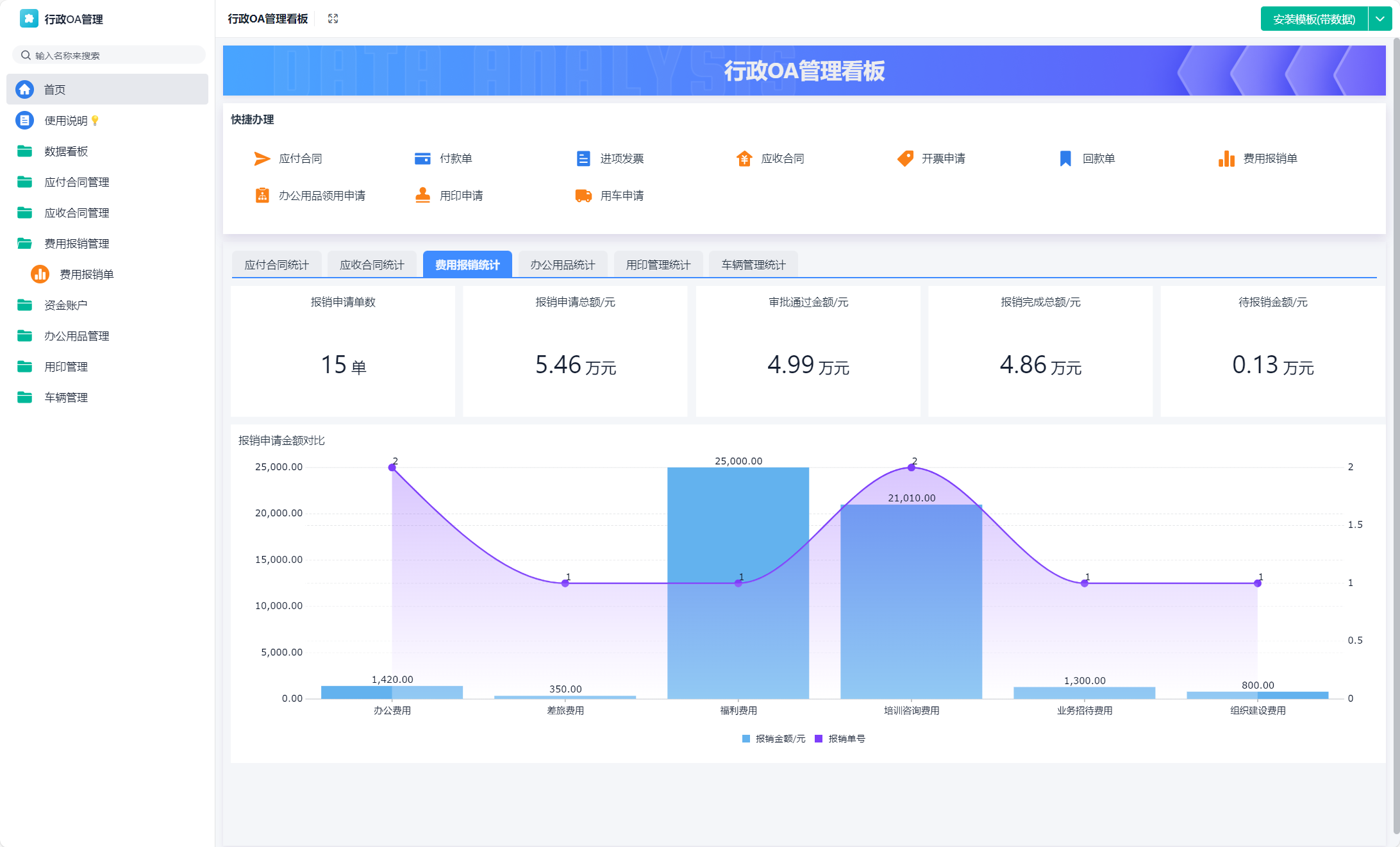The width and height of the screenshot is (1400, 847).
Task: Switch to the 办公用品统计 tab
Action: (562, 265)
